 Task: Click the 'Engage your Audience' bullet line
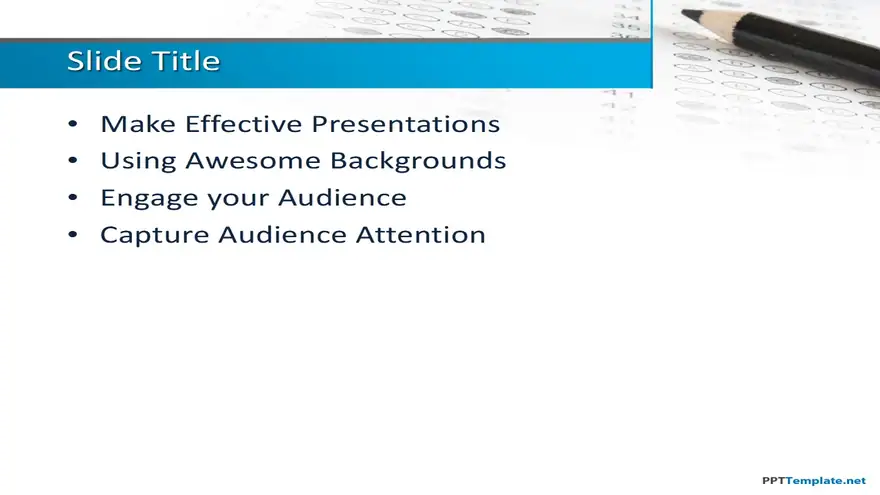(x=253, y=198)
